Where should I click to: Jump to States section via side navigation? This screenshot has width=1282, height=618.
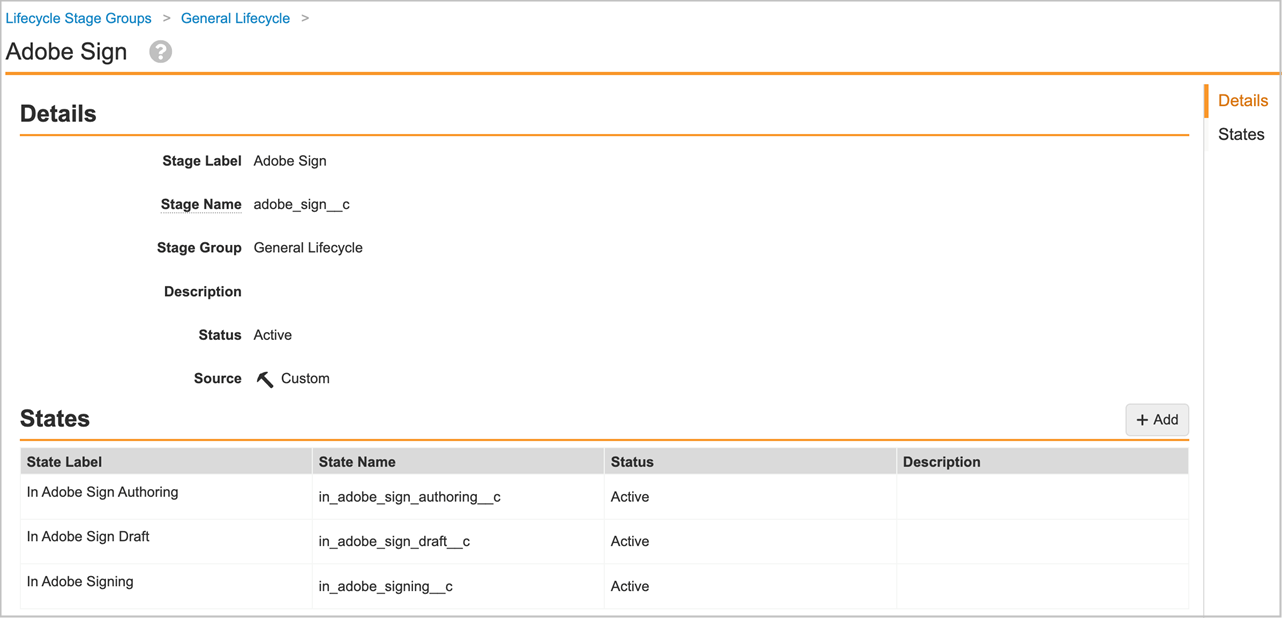pos(1241,134)
